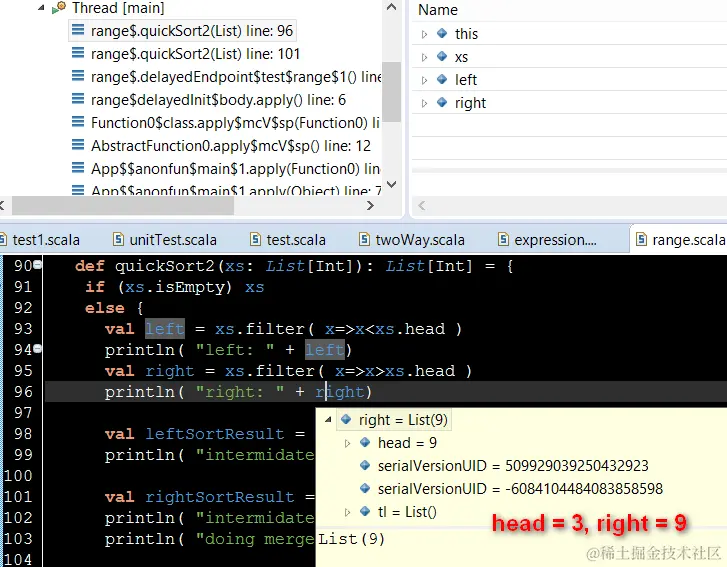Click Debug view horizontal scrollbar thumb

coord(123,205)
